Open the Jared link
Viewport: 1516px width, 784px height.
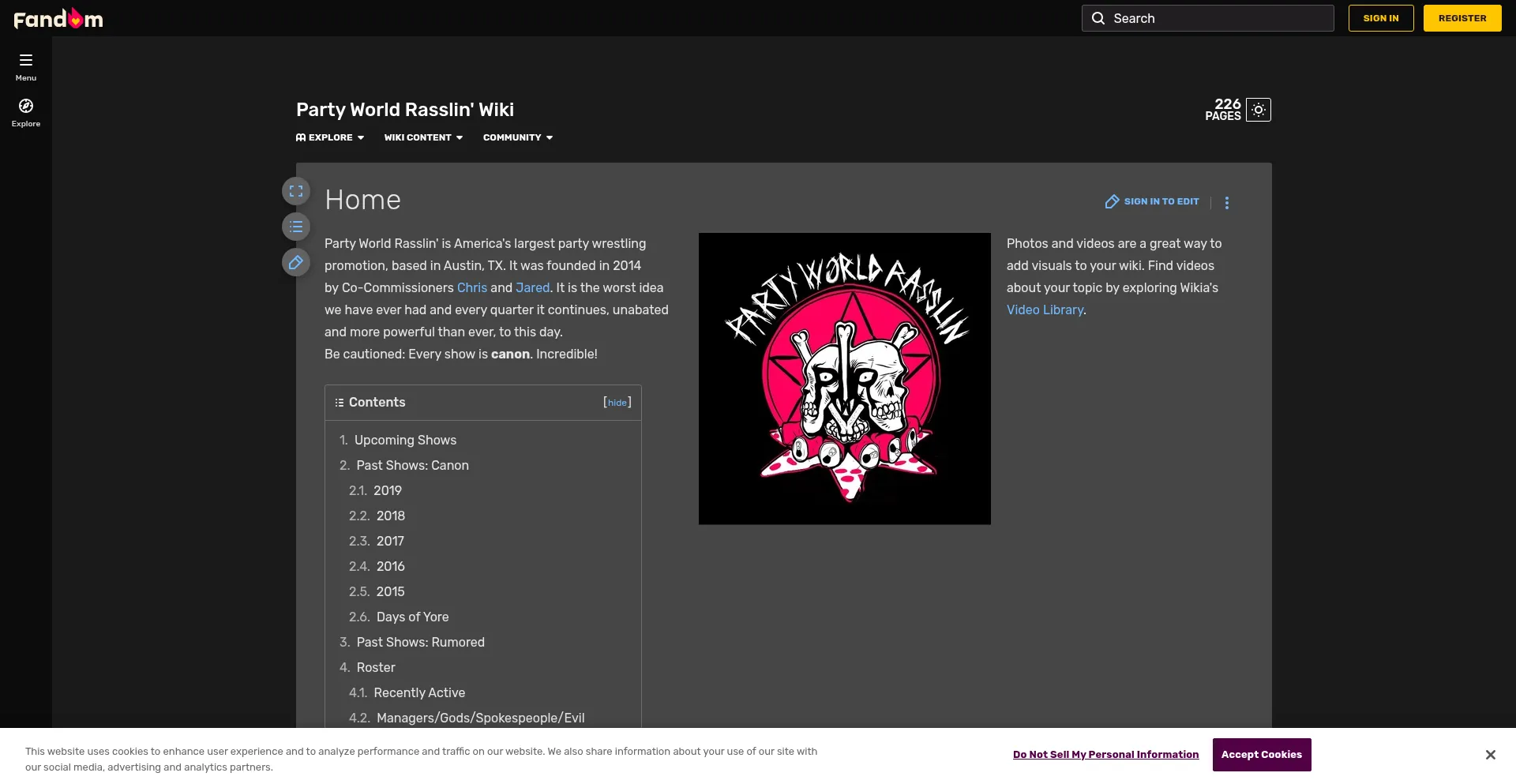pyautogui.click(x=533, y=288)
